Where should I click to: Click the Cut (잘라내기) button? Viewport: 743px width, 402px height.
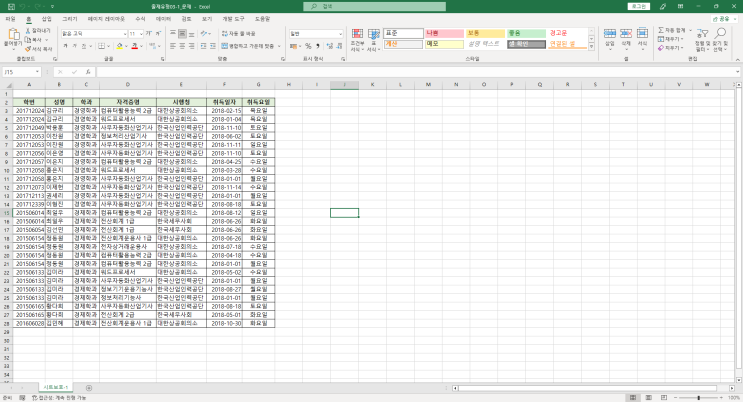coord(38,30)
